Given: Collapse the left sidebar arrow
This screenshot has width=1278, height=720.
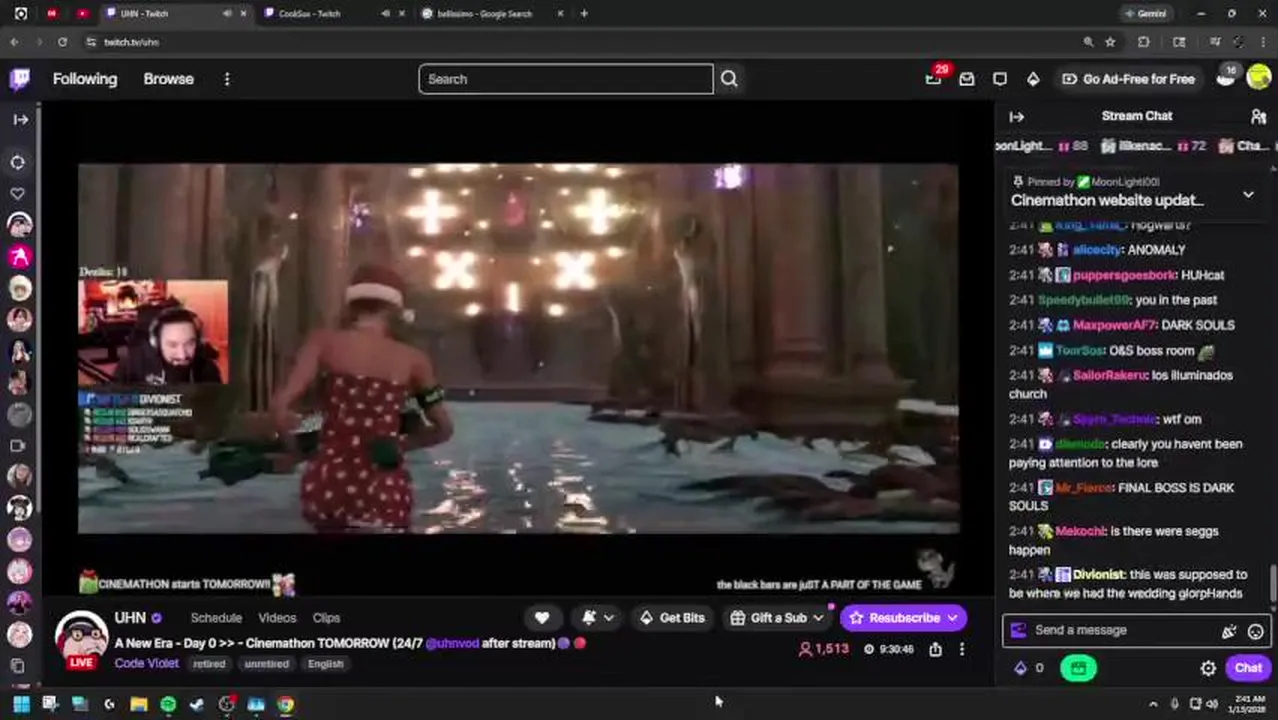Looking at the screenshot, I should point(20,119).
